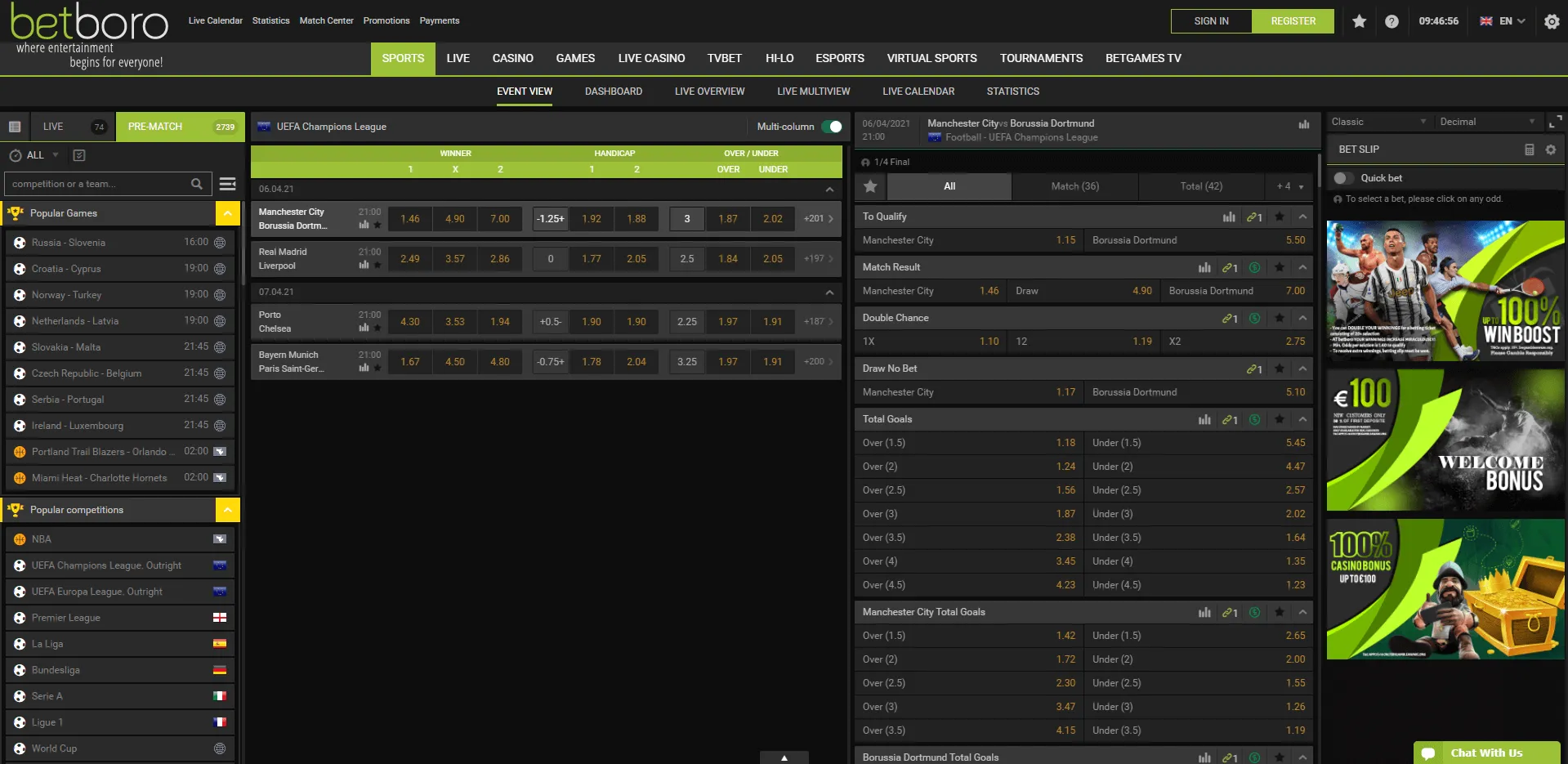Viewport: 1568px width, 764px height.
Task: Click the favorites star icon in header
Action: (1359, 21)
